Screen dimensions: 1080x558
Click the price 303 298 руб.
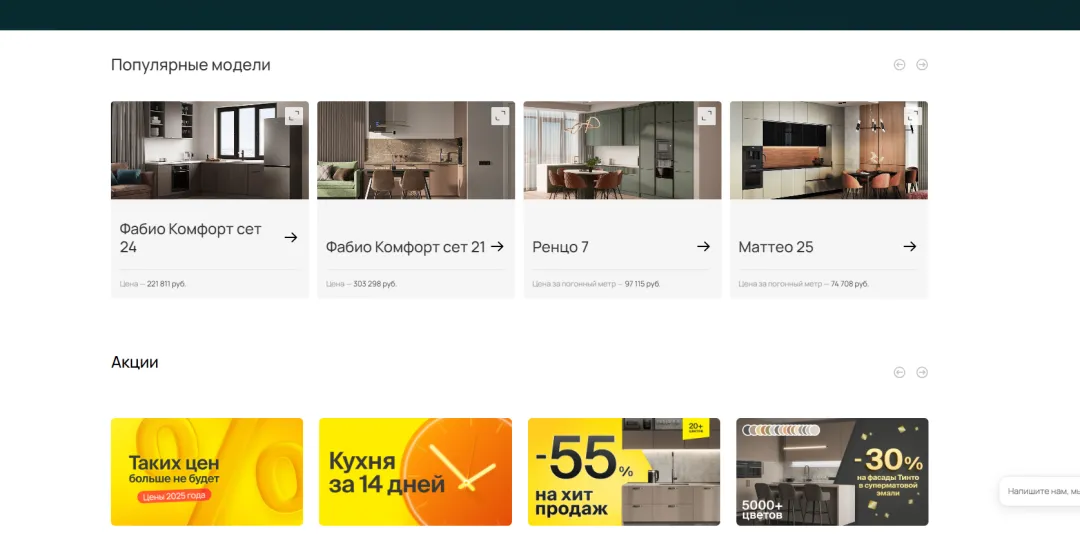click(375, 284)
